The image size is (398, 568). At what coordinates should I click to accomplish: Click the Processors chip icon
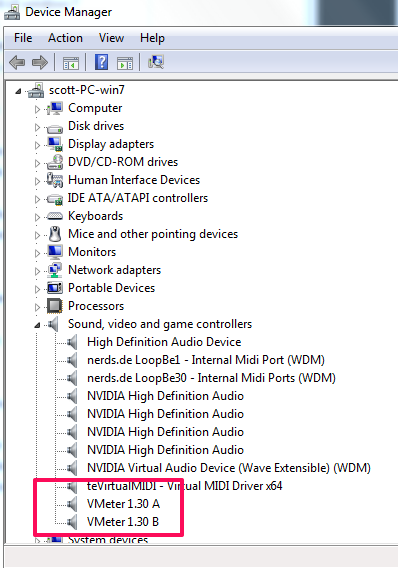pos(55,306)
